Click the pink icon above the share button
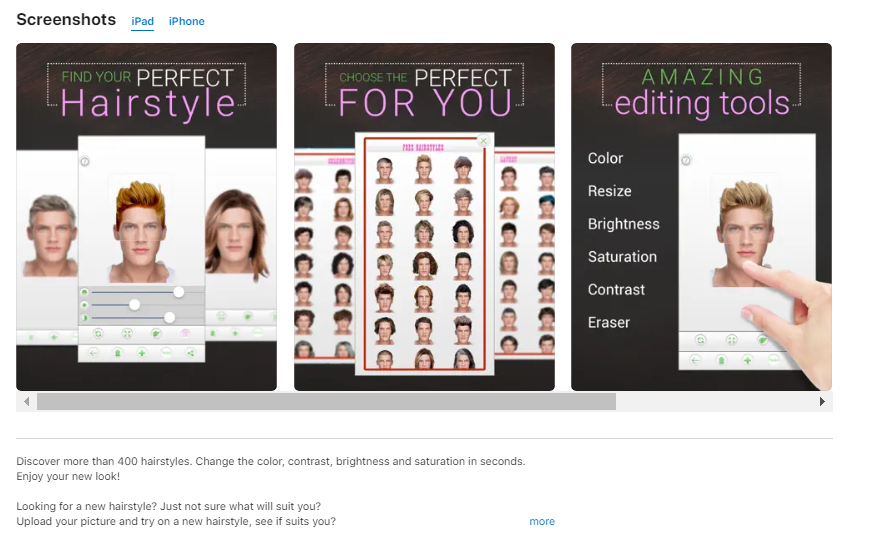893x536 pixels. [x=185, y=334]
